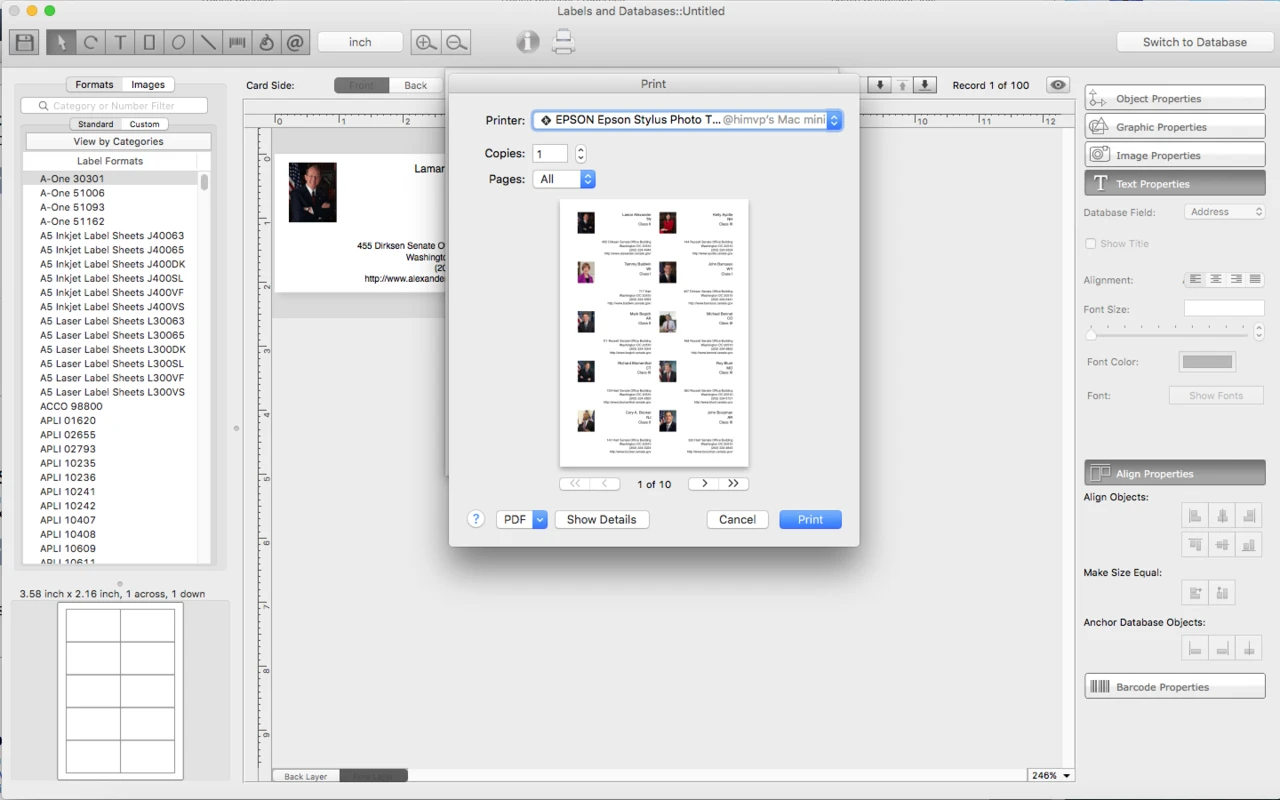The height and width of the screenshot is (800, 1280).
Task: Toggle center text alignment
Action: (1217, 279)
